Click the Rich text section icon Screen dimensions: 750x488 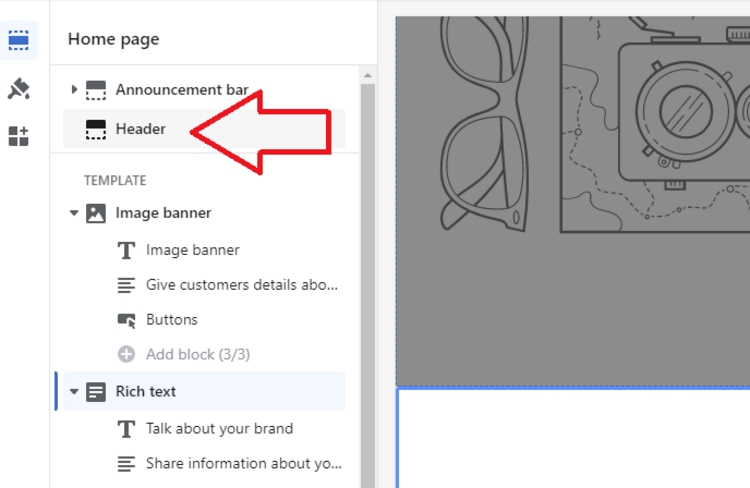tap(96, 392)
